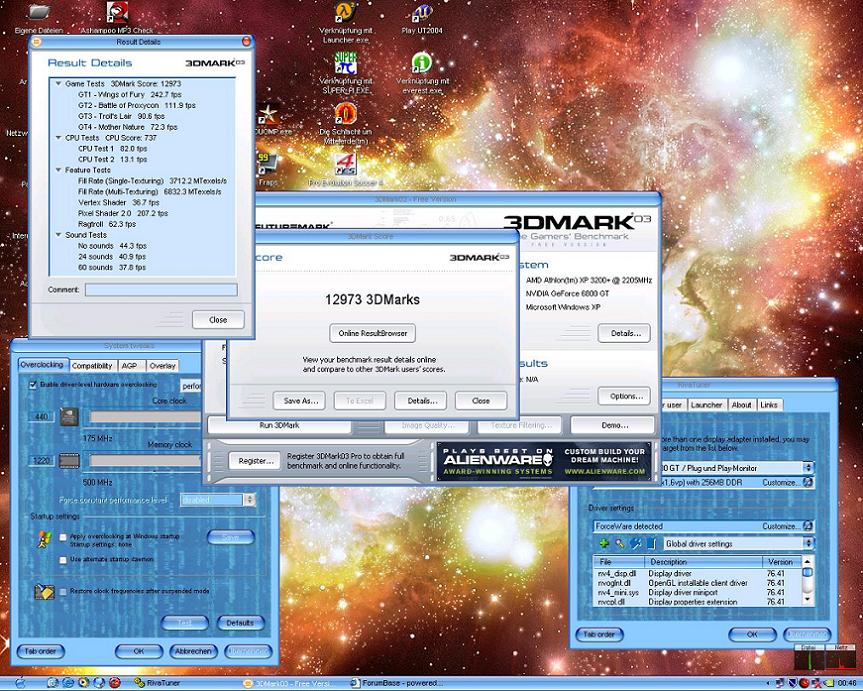Switch to the Compatibility tab

(92, 366)
